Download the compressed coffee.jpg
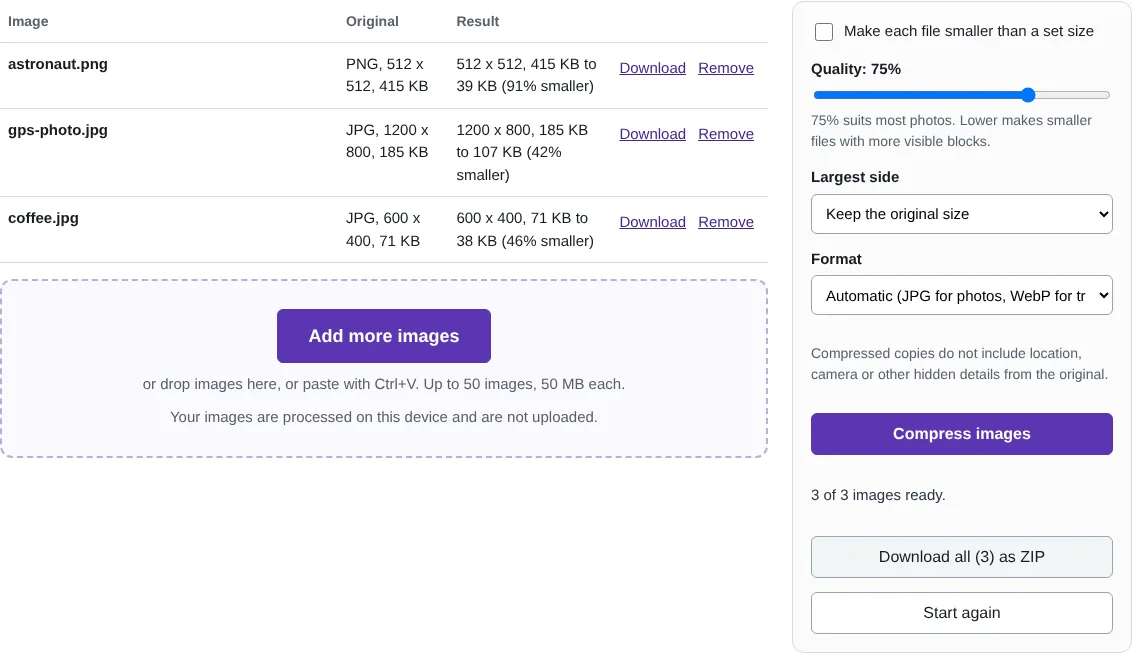1132x653 pixels. pos(653,222)
